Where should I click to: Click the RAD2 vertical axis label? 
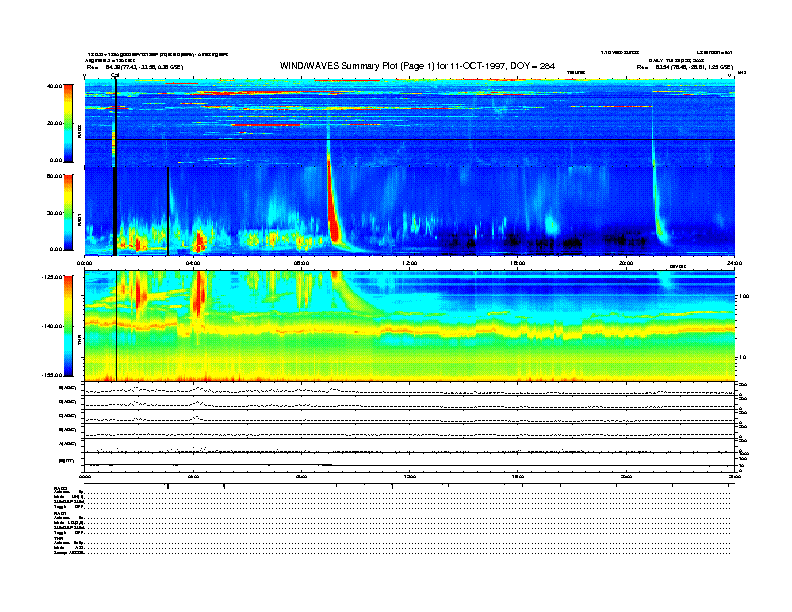(79, 132)
